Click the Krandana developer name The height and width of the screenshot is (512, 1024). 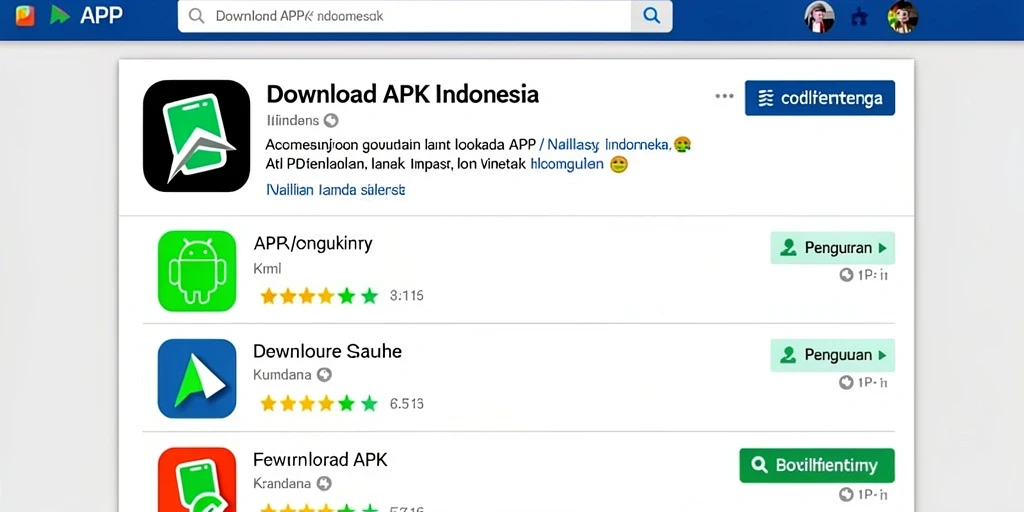coord(282,484)
